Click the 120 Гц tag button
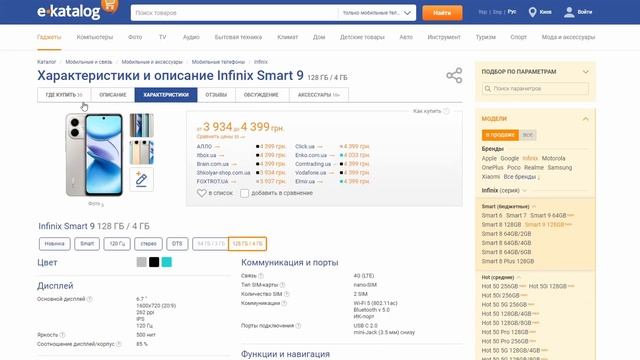 (117, 244)
